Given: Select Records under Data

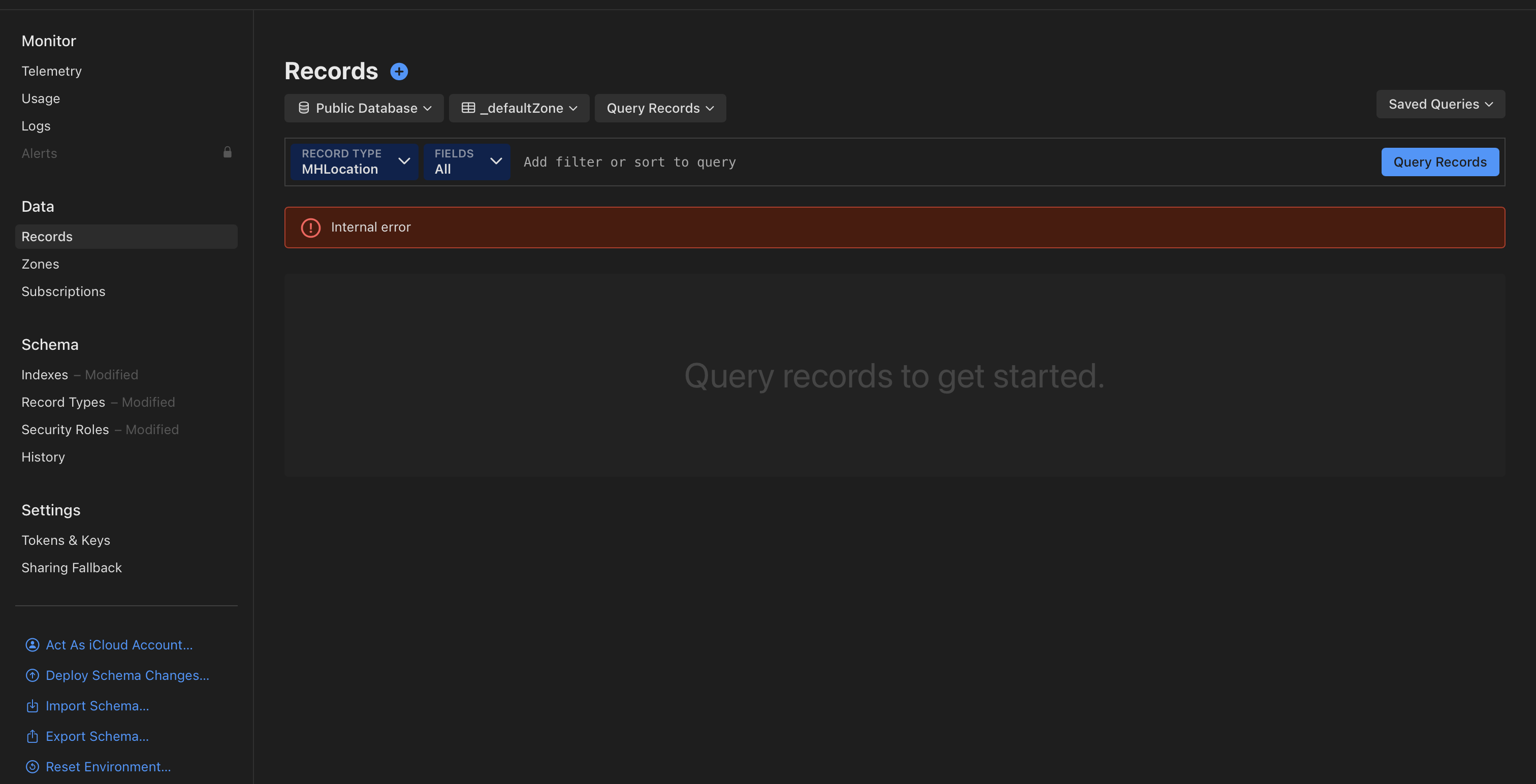Looking at the screenshot, I should click(x=126, y=237).
